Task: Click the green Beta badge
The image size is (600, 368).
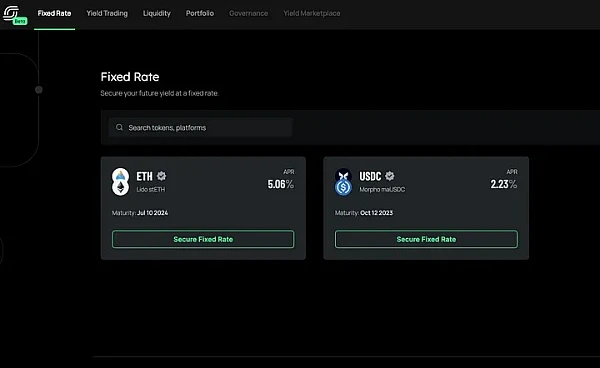Action: click(x=20, y=21)
